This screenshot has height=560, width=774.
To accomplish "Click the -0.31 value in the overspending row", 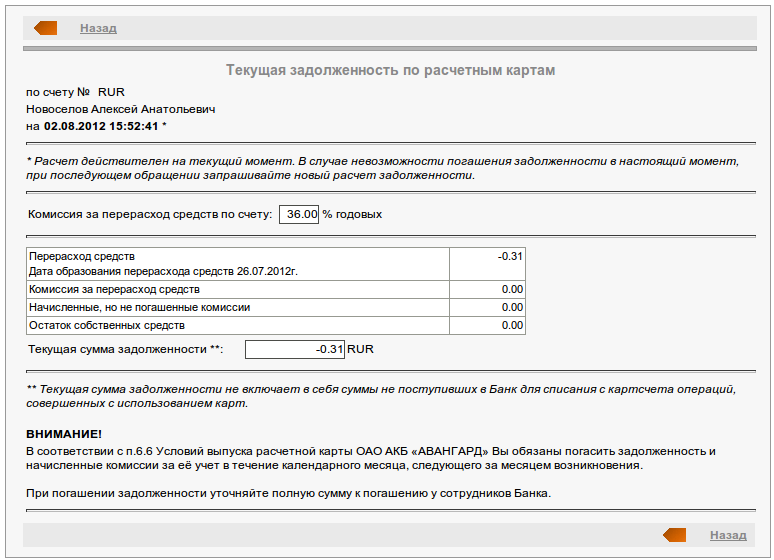I will point(510,257).
